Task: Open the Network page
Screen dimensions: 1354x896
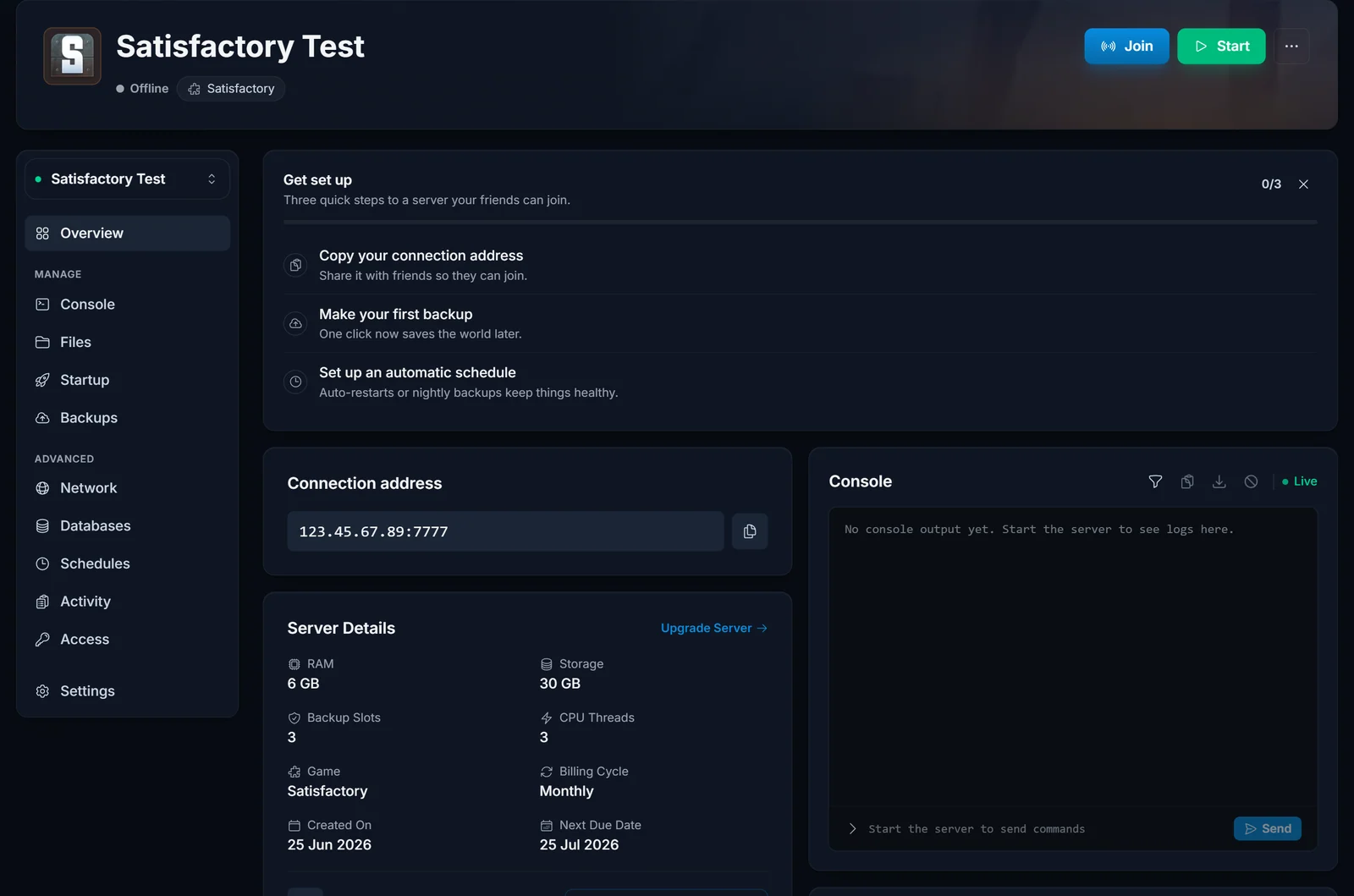Action: tap(127, 488)
